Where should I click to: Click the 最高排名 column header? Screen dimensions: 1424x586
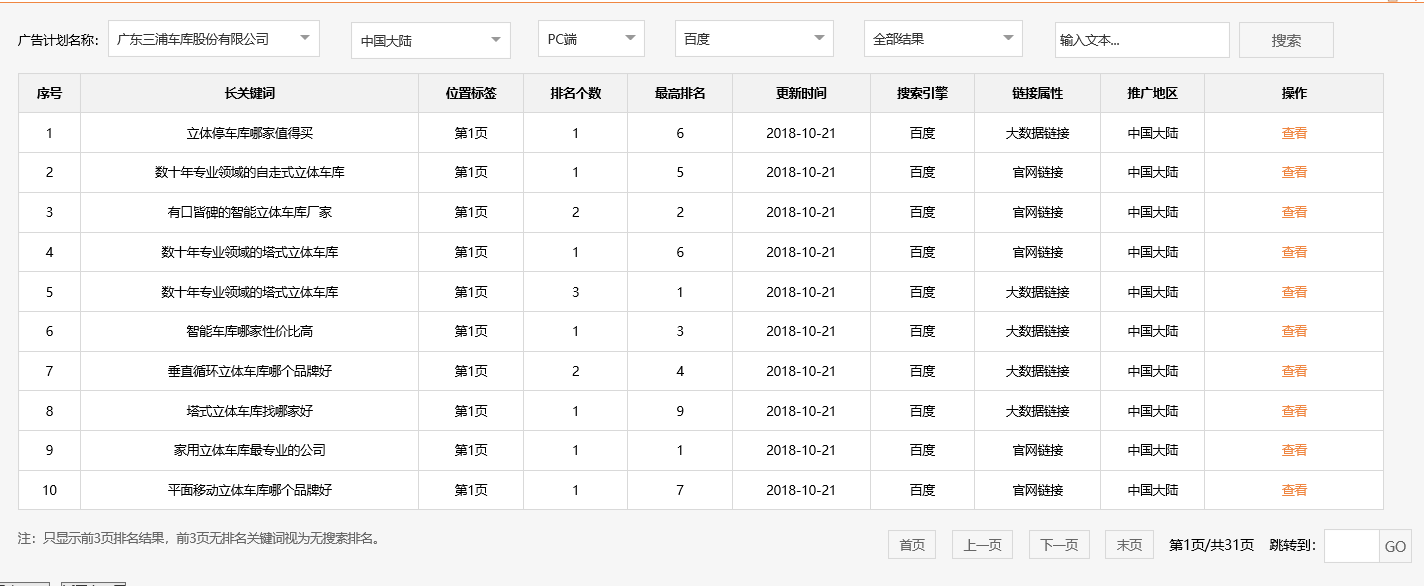(x=679, y=92)
